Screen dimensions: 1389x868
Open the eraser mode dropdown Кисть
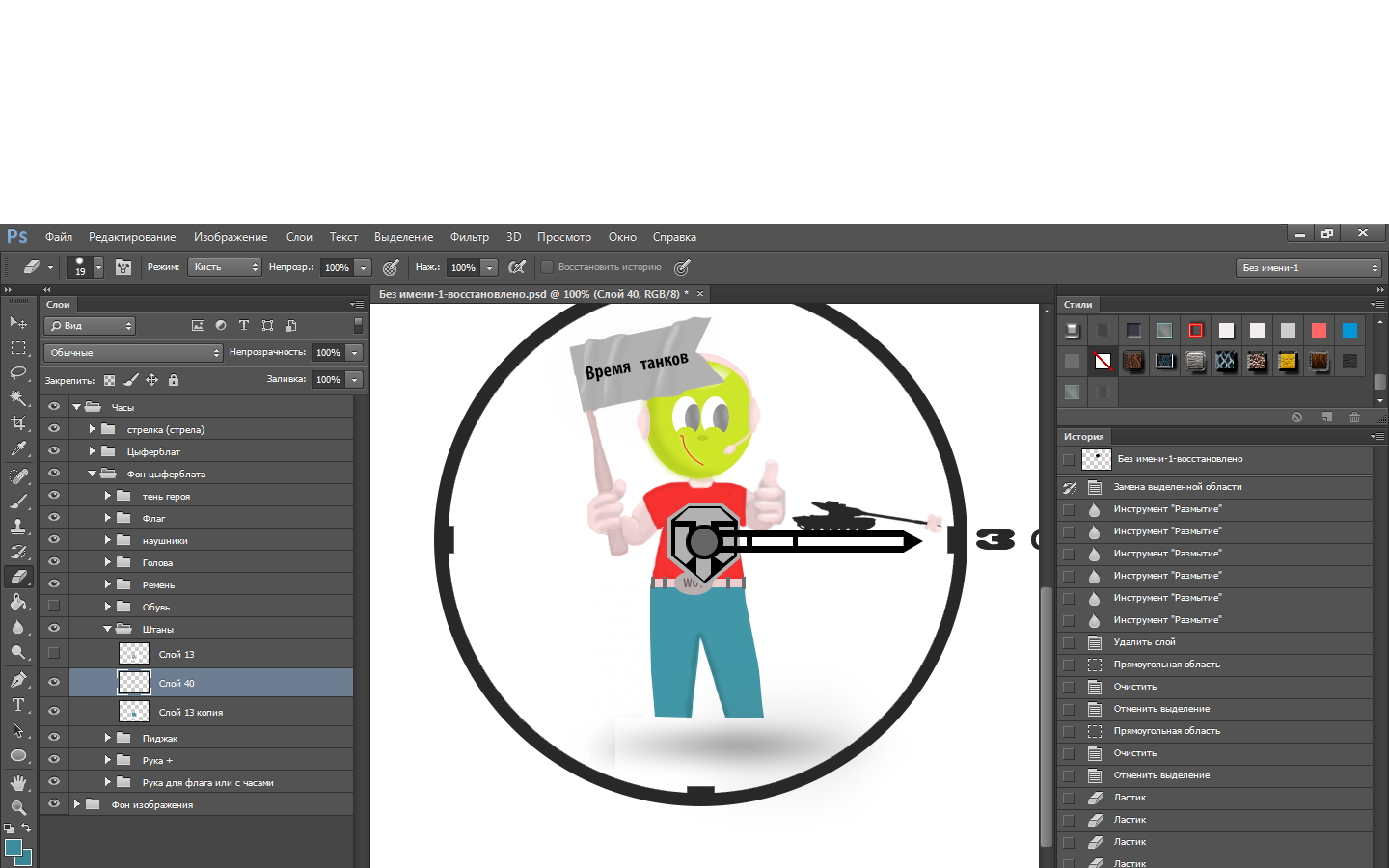224,267
